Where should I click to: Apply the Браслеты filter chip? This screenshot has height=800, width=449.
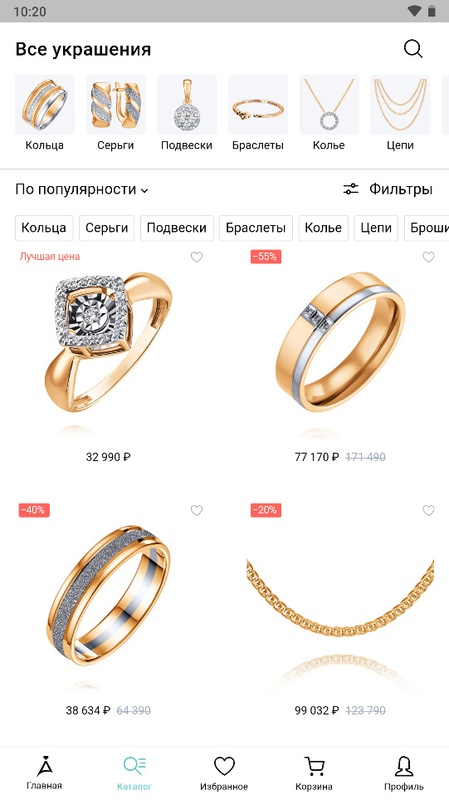pyautogui.click(x=256, y=228)
